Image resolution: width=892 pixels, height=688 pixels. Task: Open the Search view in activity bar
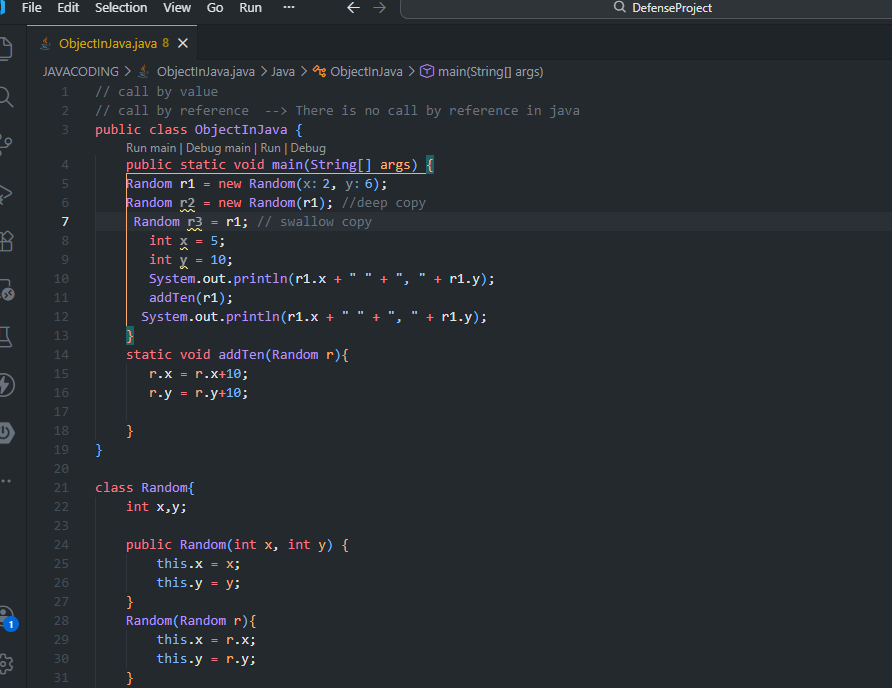[6, 97]
